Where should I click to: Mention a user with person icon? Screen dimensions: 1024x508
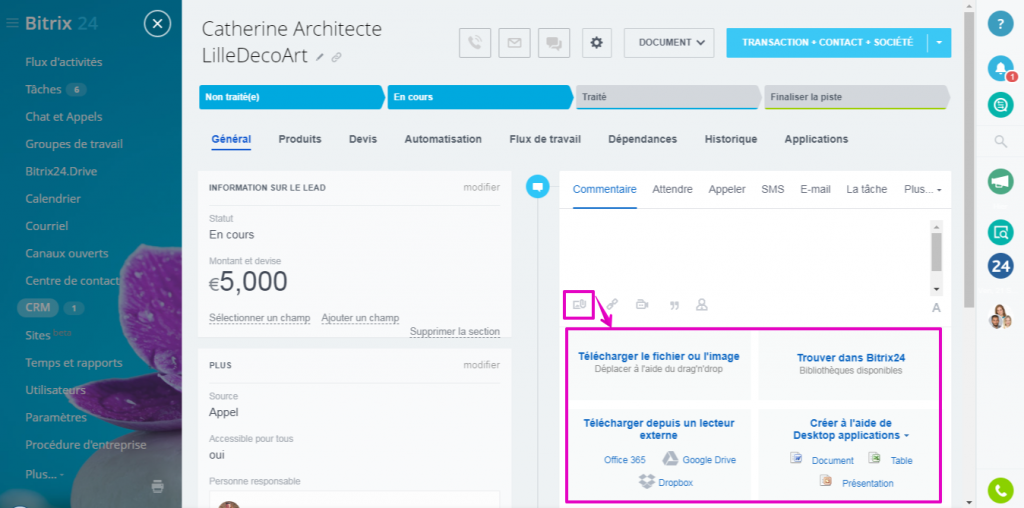click(702, 304)
